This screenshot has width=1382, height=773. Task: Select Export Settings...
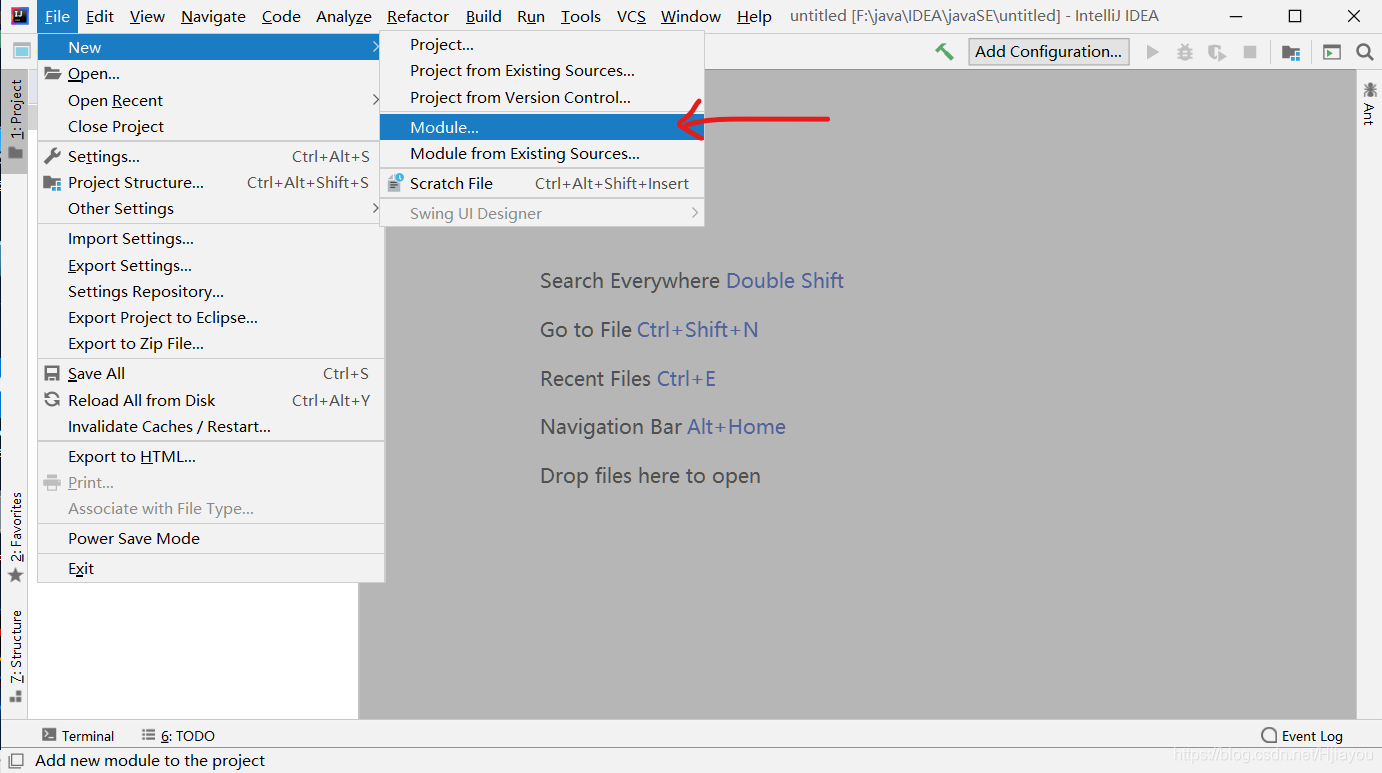[x=211, y=265]
